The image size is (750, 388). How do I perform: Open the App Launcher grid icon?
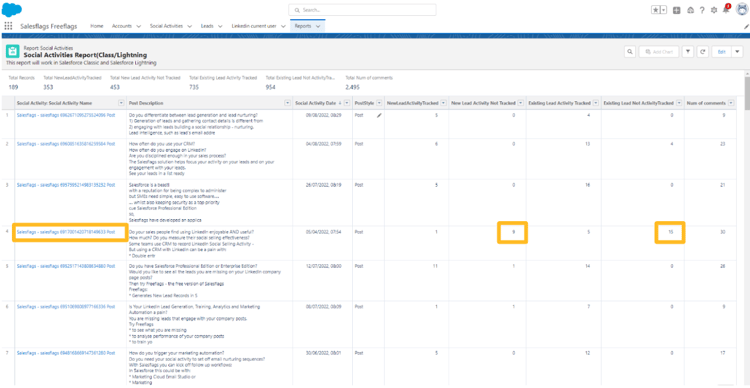(8, 26)
